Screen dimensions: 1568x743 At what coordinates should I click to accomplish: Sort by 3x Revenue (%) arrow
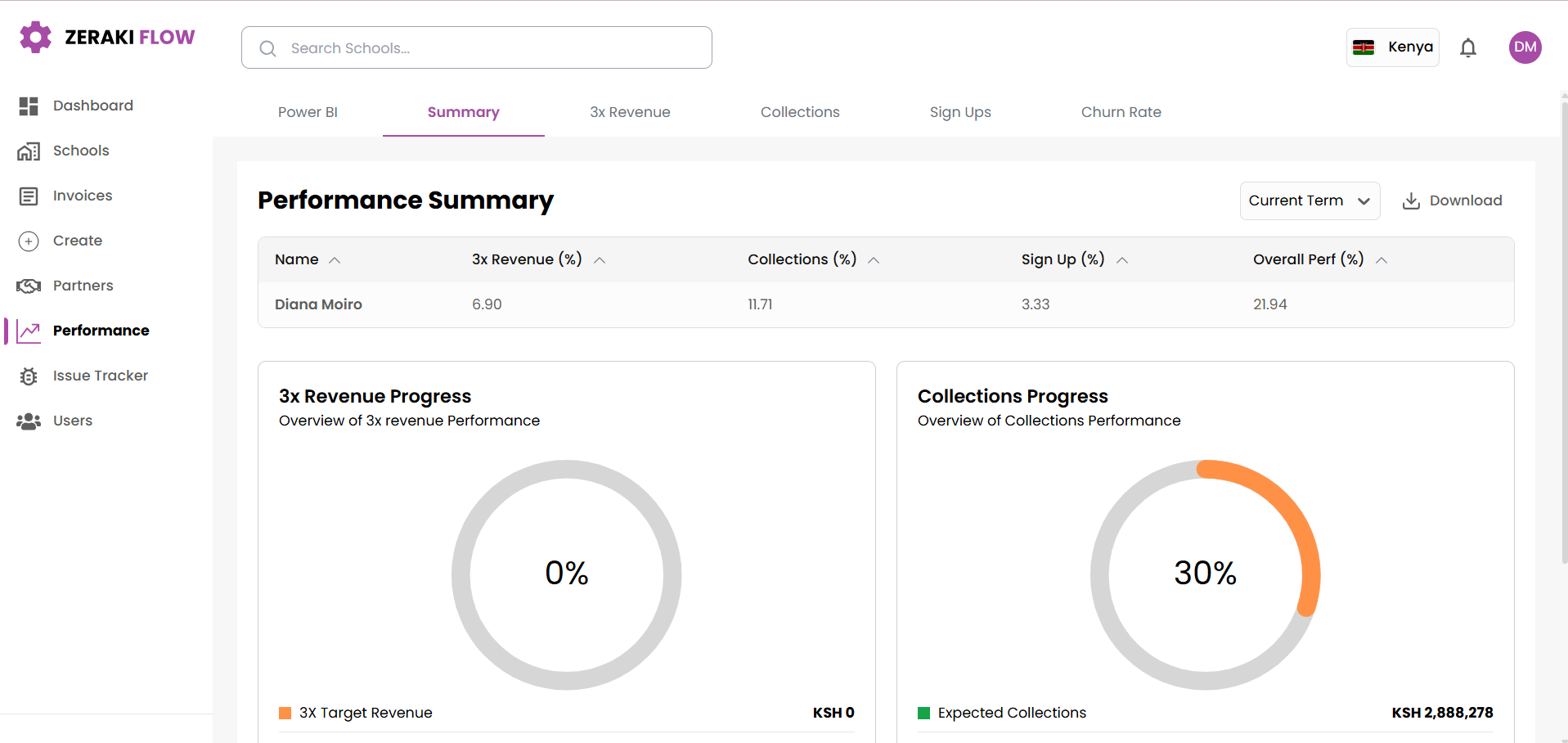[600, 260]
